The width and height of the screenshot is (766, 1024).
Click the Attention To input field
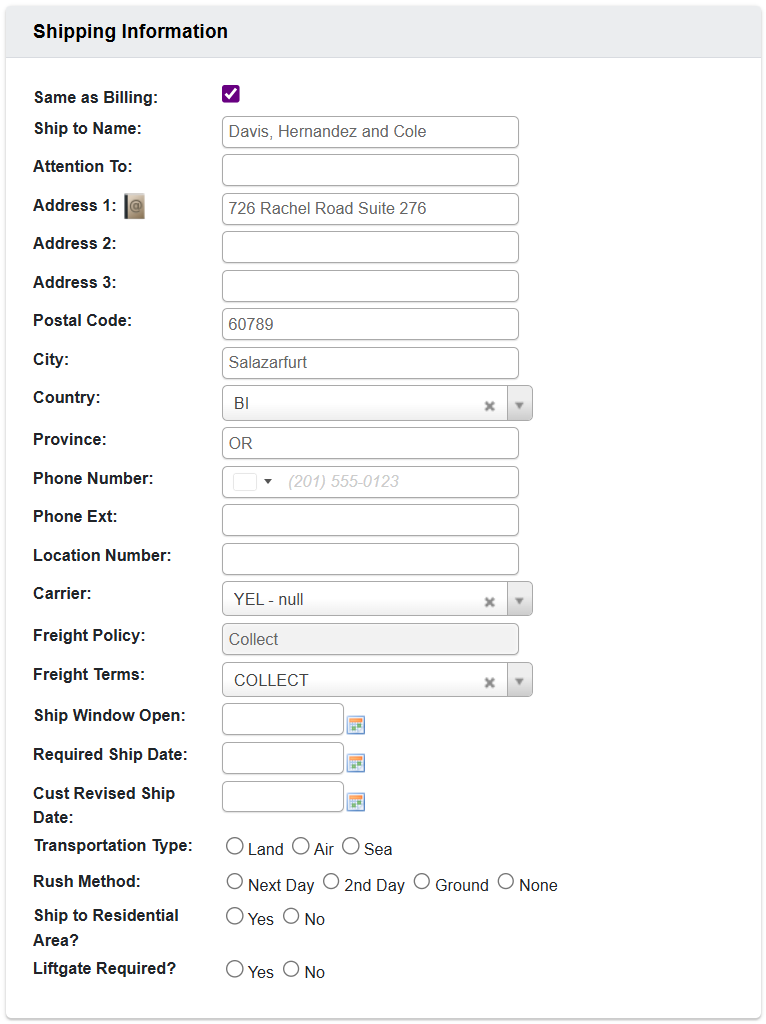(x=369, y=170)
